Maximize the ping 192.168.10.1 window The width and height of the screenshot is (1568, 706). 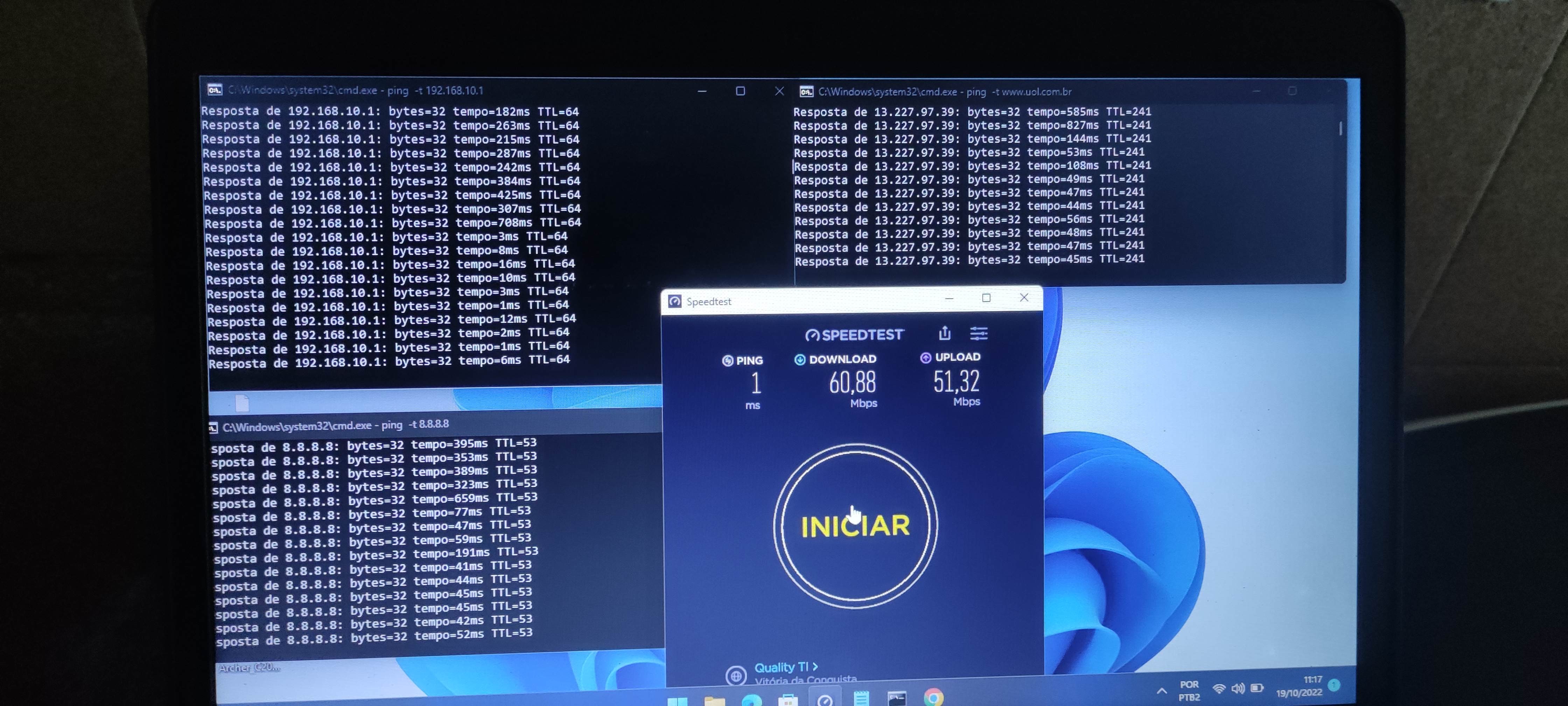tap(740, 91)
